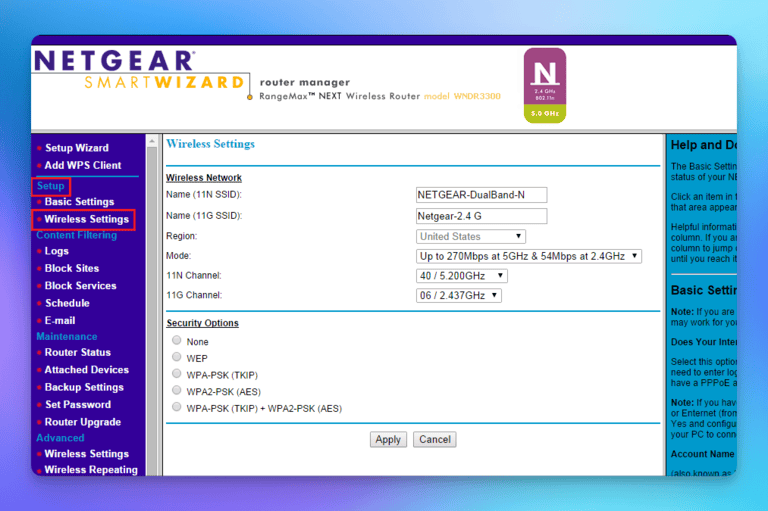Open Setup Wizard in the sidebar
This screenshot has width=768, height=511.
point(77,148)
